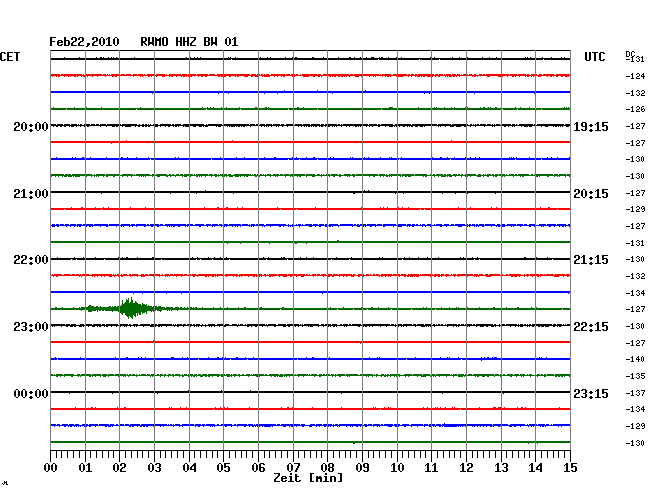Viewport: 650px width, 494px height.
Task: Click the 11 minute axis tick label
Action: 432,467
